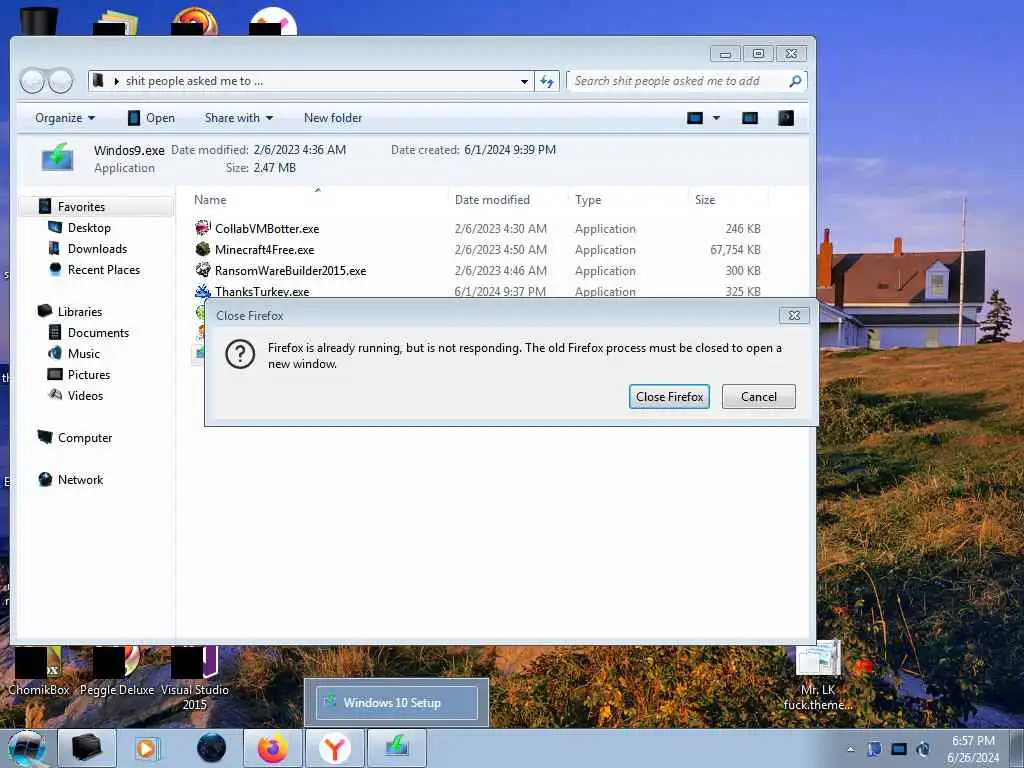The height and width of the screenshot is (768, 1024).
Task: Dismiss the Close Firefox dialog with X
Action: pyautogui.click(x=794, y=315)
